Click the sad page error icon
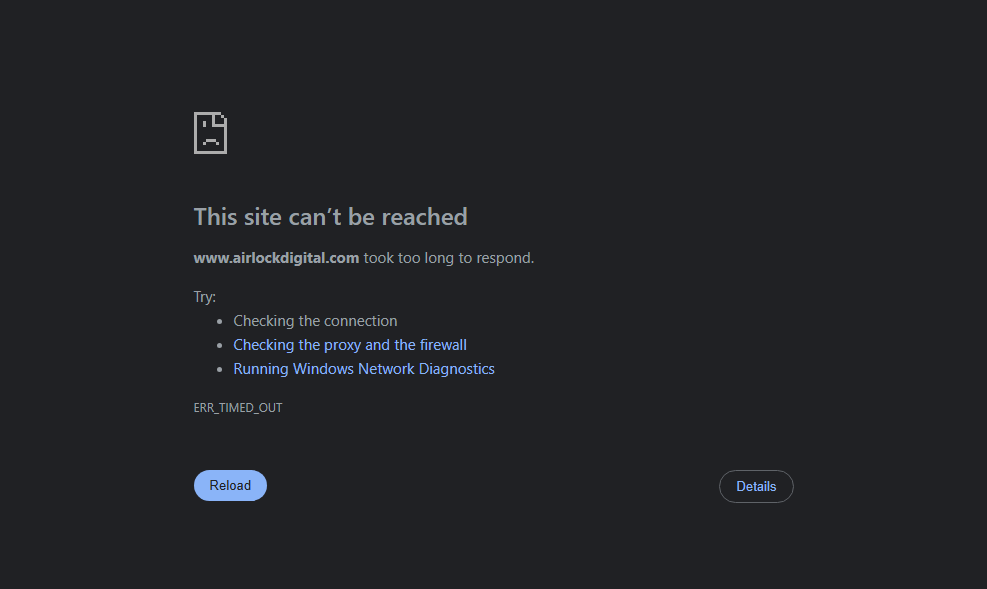The height and width of the screenshot is (589, 987). pos(210,133)
